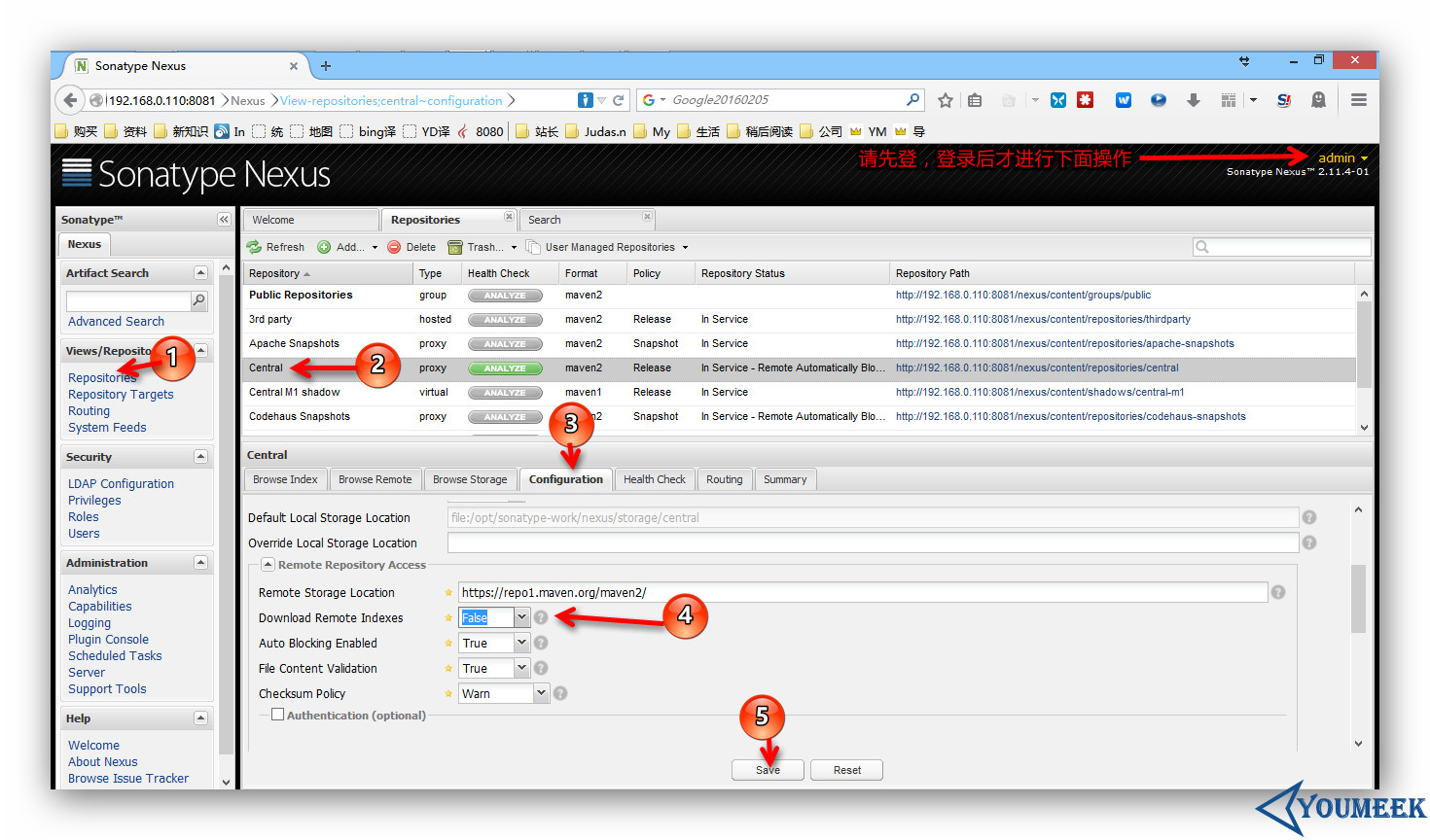Collapse the Security panel in sidebar
Image resolution: width=1430 pixels, height=840 pixels.
(x=200, y=457)
